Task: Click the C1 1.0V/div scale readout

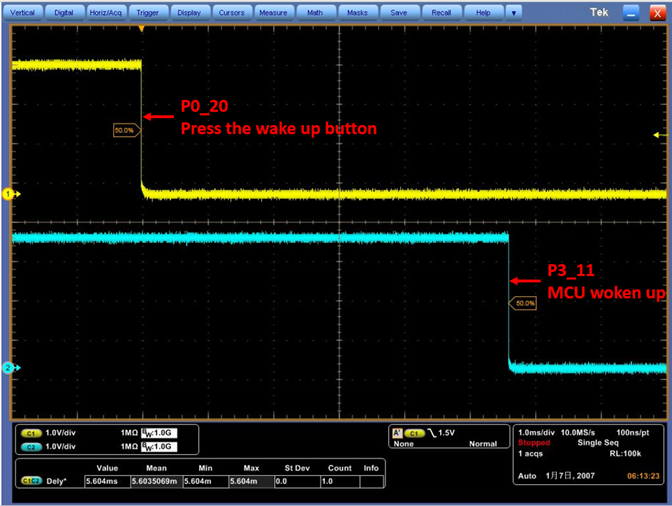Action: 60,433
